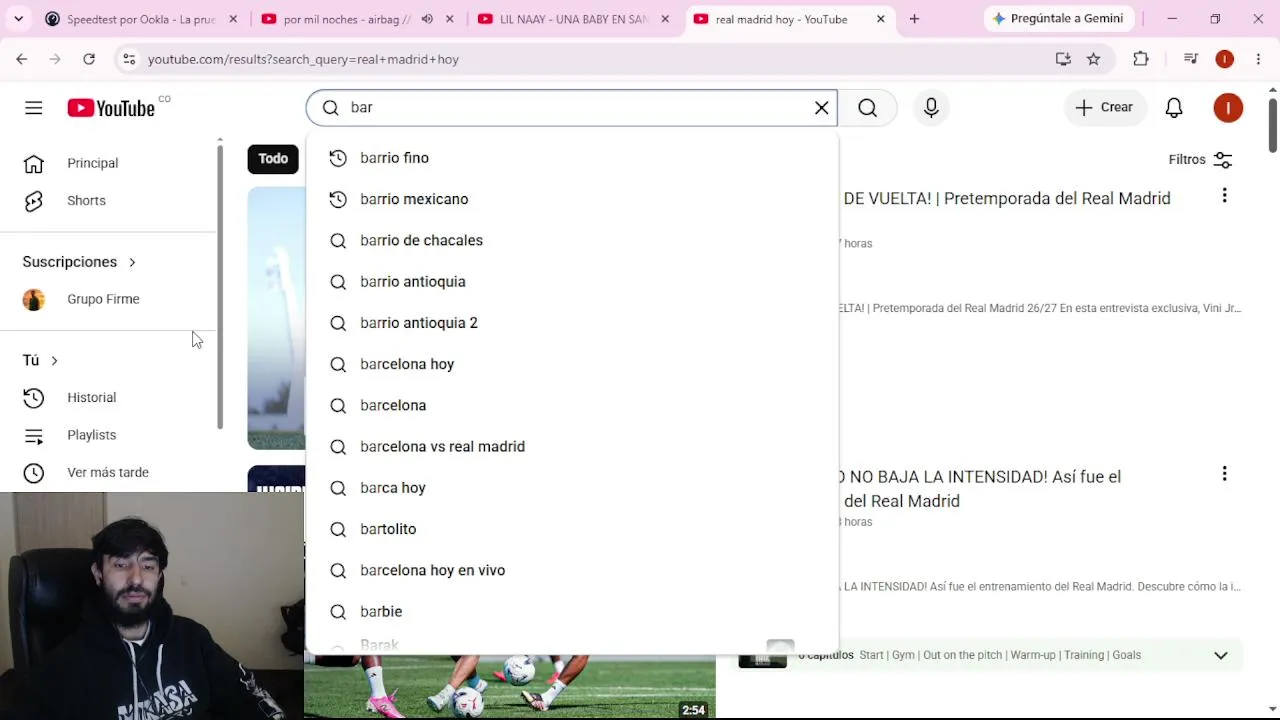Go back with the browser back arrow
This screenshot has width=1280, height=720.
pyautogui.click(x=22, y=59)
